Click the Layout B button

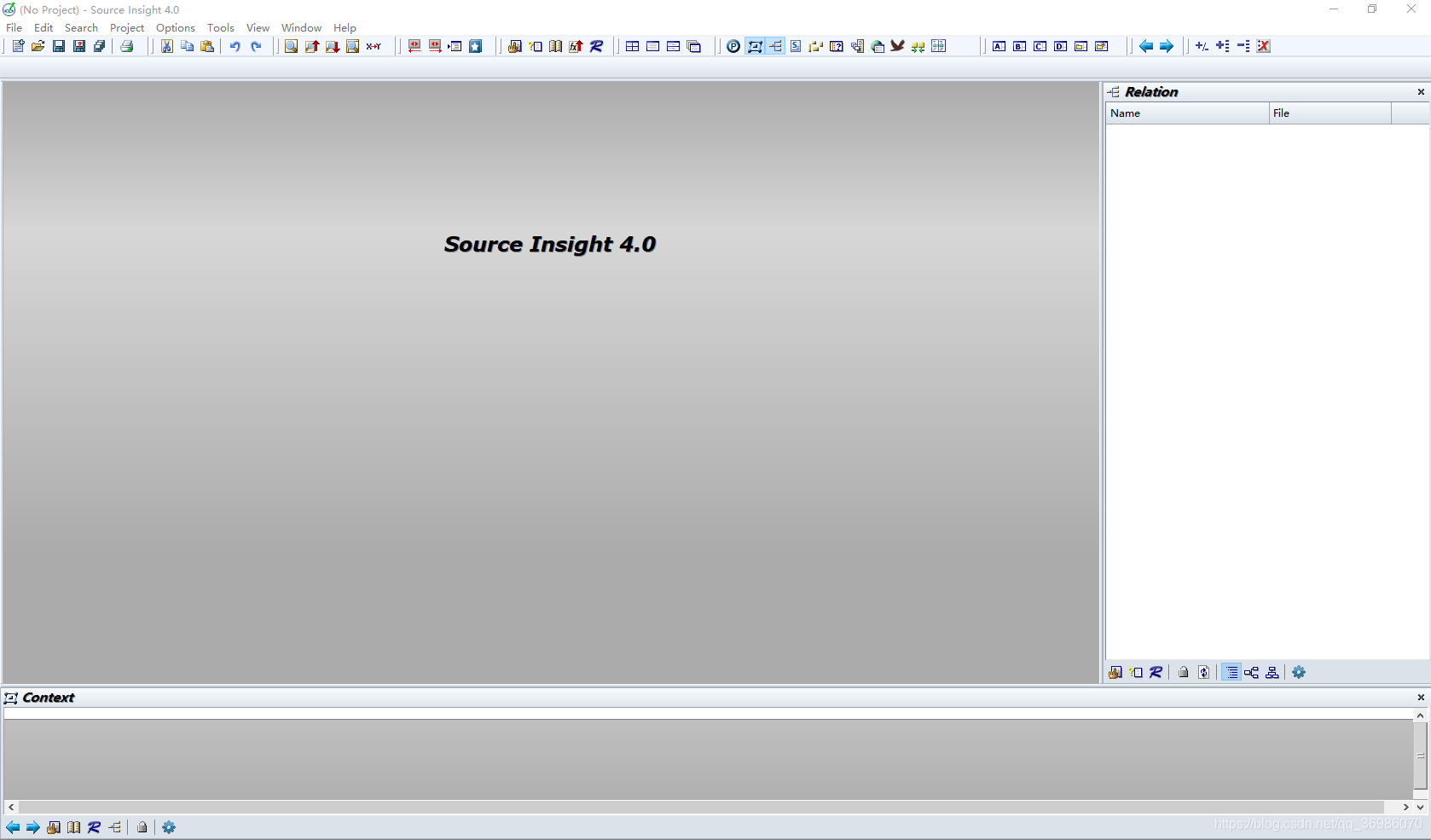pyautogui.click(x=1020, y=46)
